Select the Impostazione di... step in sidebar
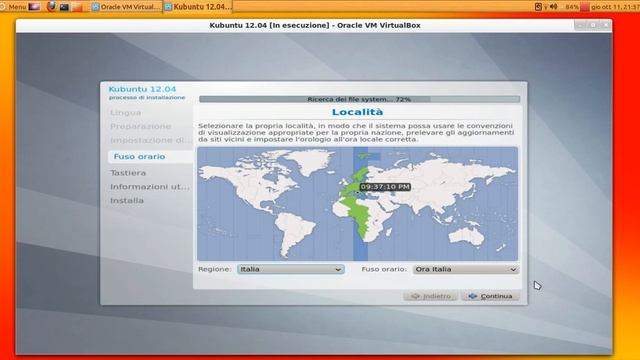640x360 pixels. pyautogui.click(x=151, y=140)
